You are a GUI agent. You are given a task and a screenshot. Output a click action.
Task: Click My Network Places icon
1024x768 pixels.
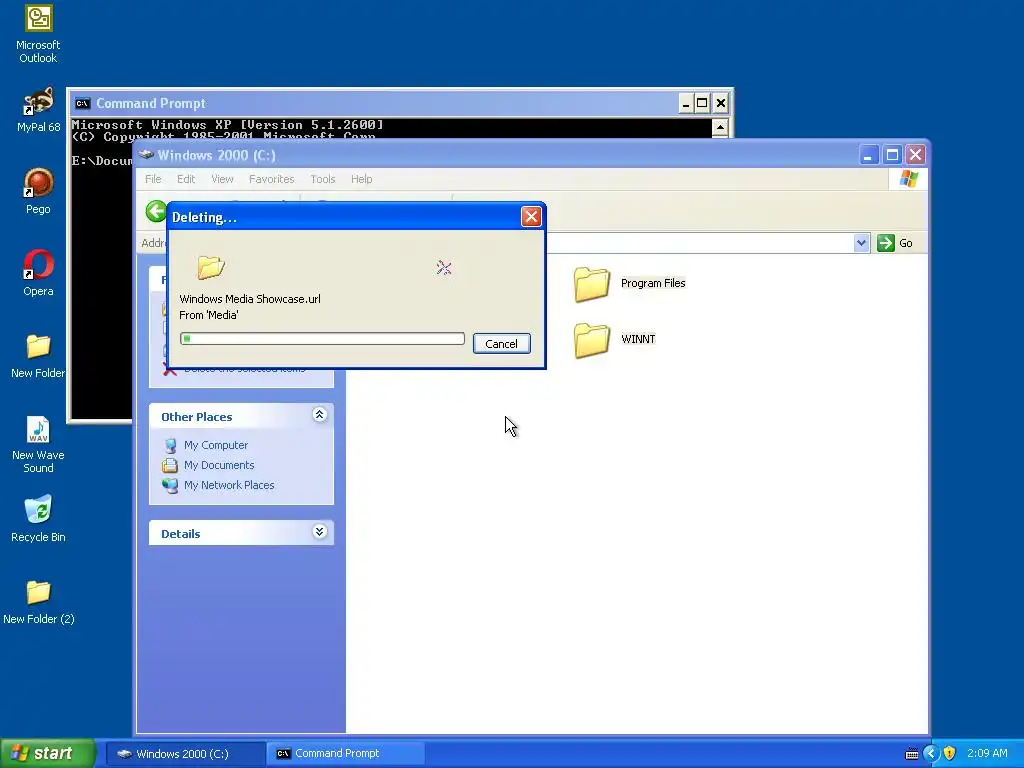[170, 485]
